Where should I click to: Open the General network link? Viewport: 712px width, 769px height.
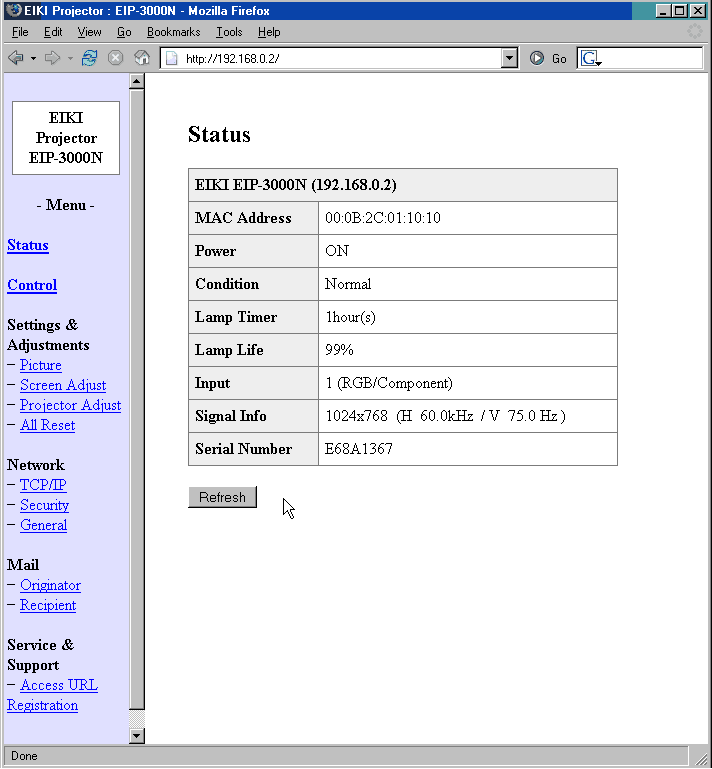click(44, 525)
